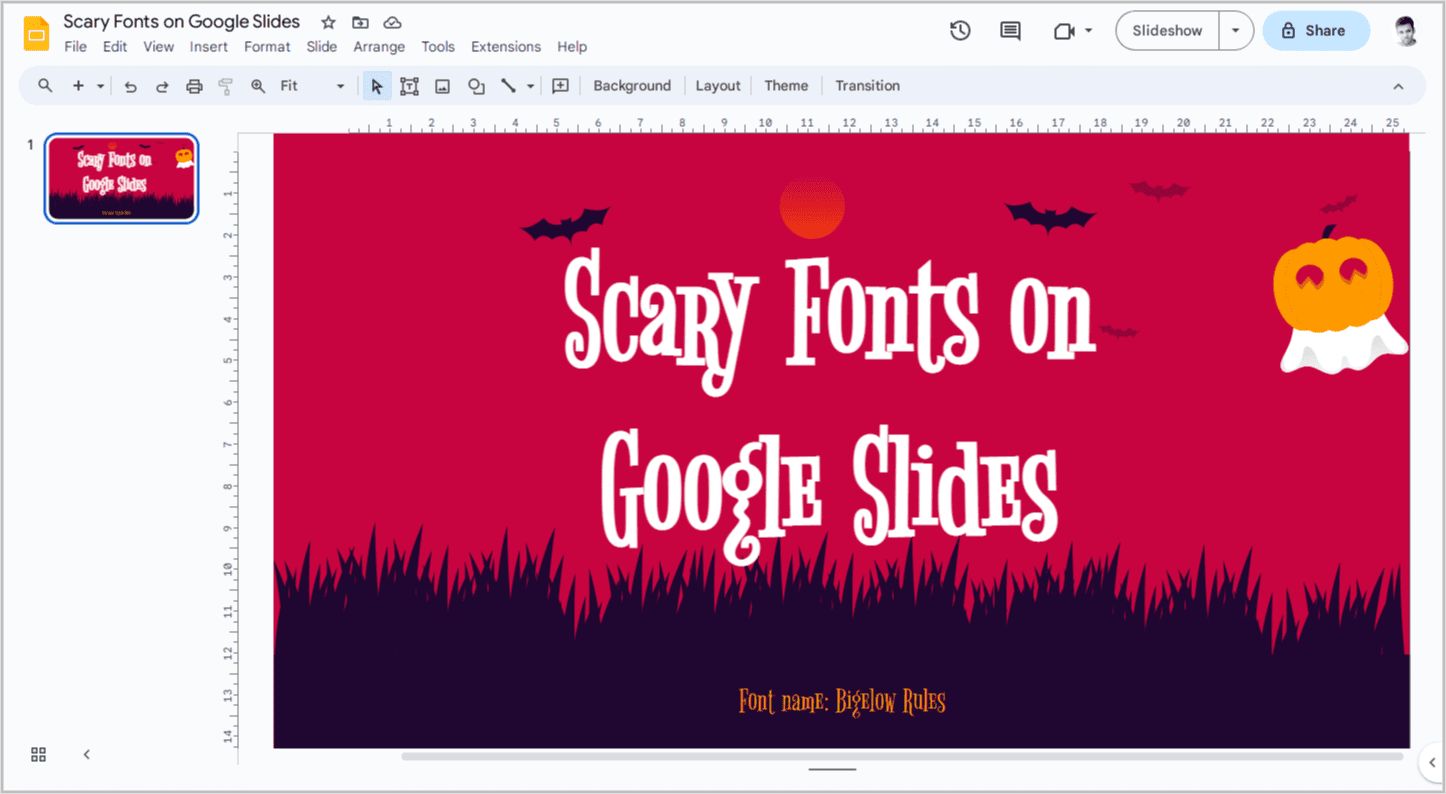Click the Background button
The height and width of the screenshot is (794, 1446).
[x=632, y=86]
